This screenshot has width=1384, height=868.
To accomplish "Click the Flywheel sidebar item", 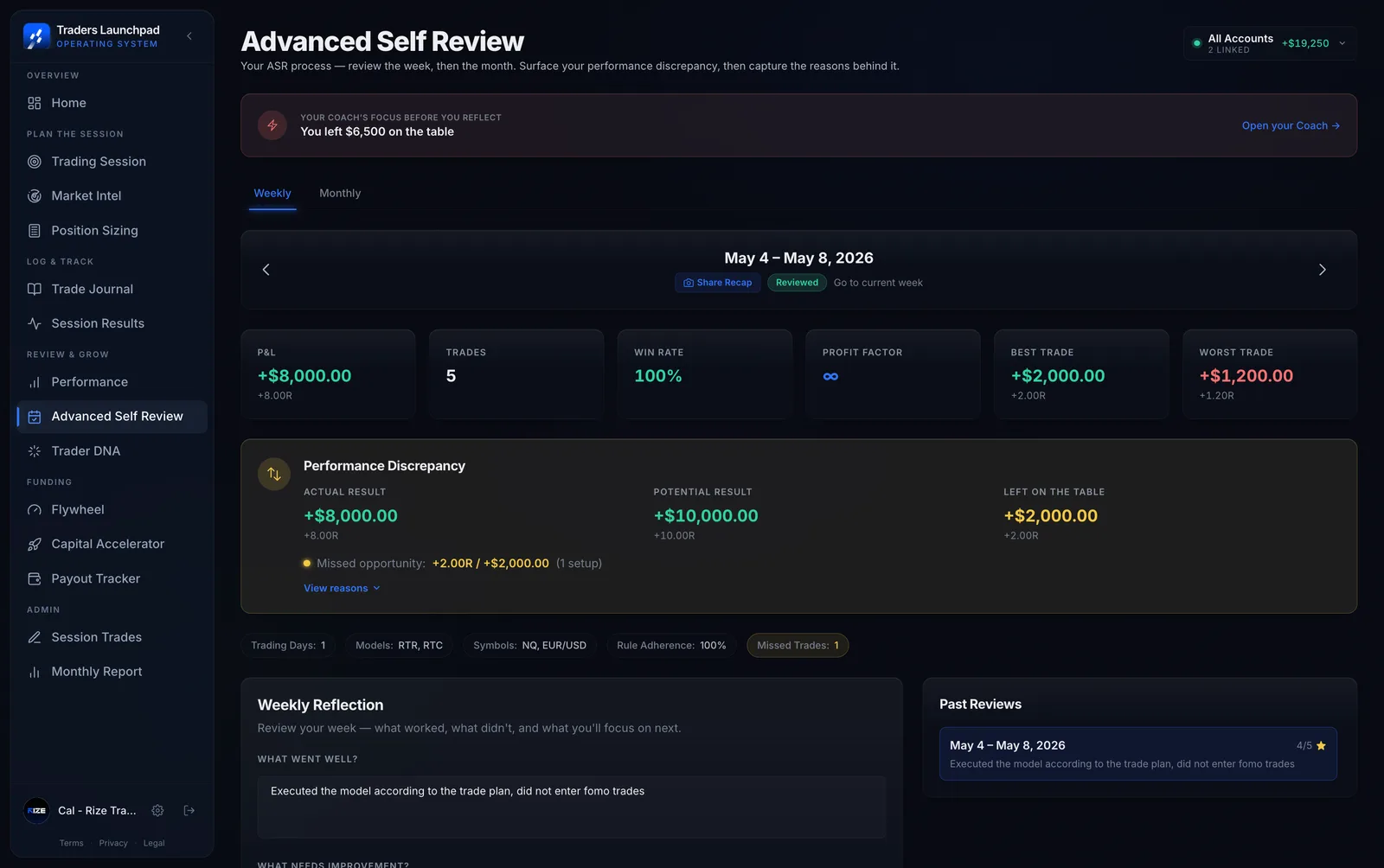I will pos(112,510).
